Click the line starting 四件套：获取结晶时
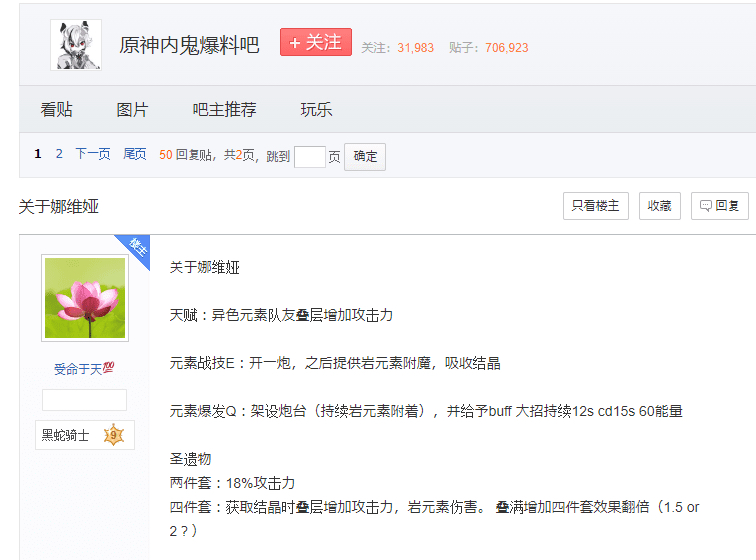Viewport: 756px width, 560px height. [x=434, y=519]
